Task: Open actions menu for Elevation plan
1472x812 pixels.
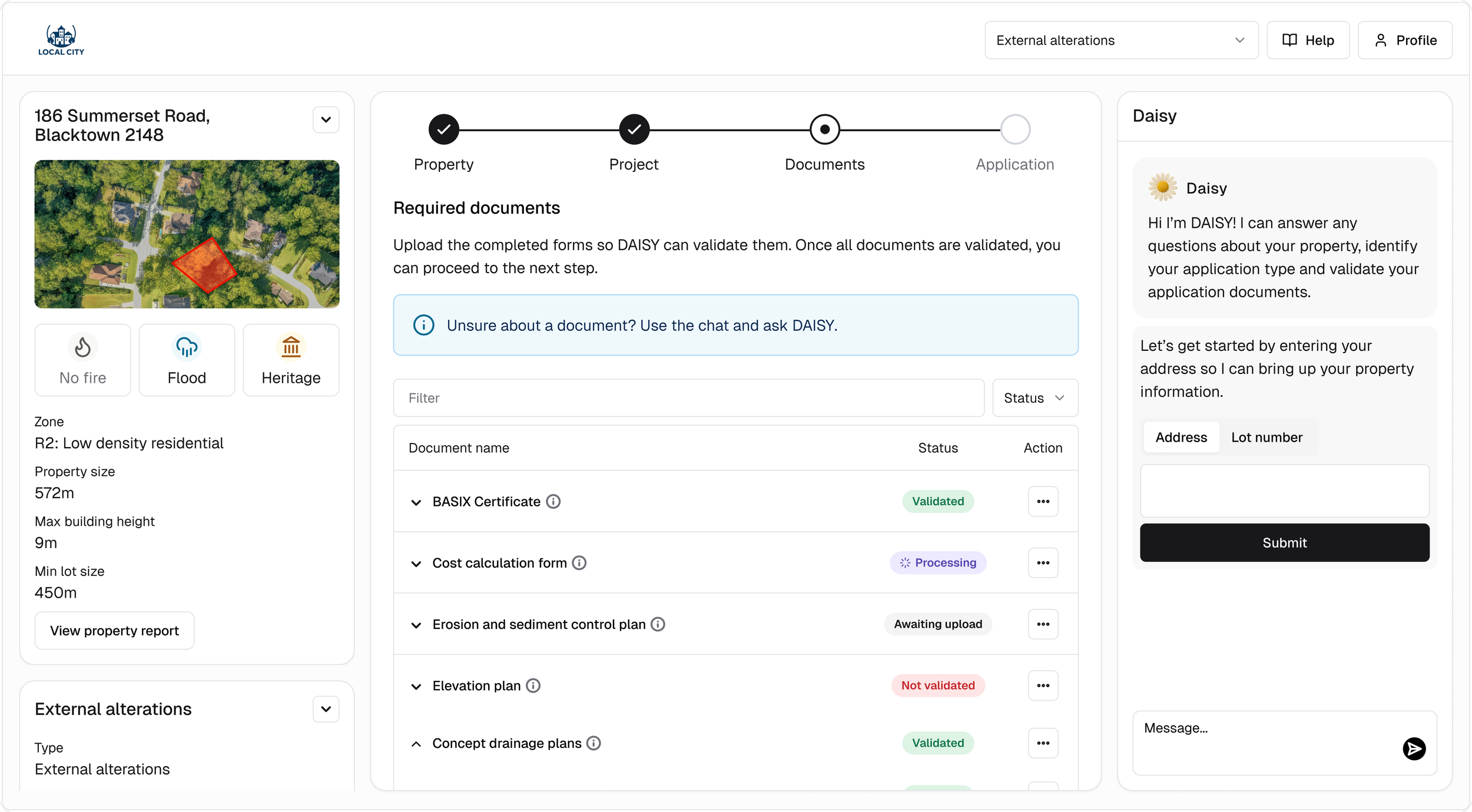Action: click(1043, 685)
